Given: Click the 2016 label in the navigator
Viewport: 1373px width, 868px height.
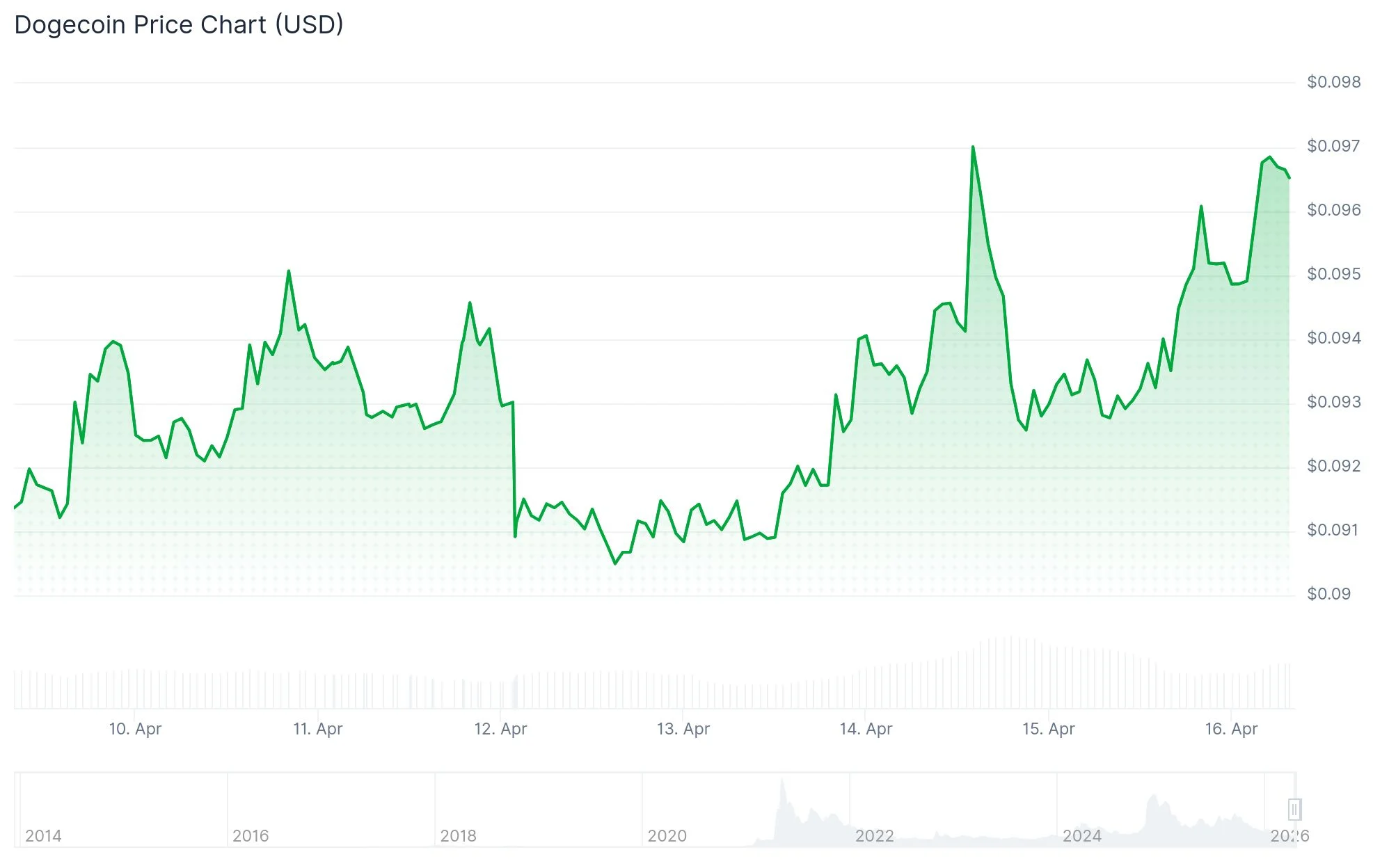Looking at the screenshot, I should [251, 835].
